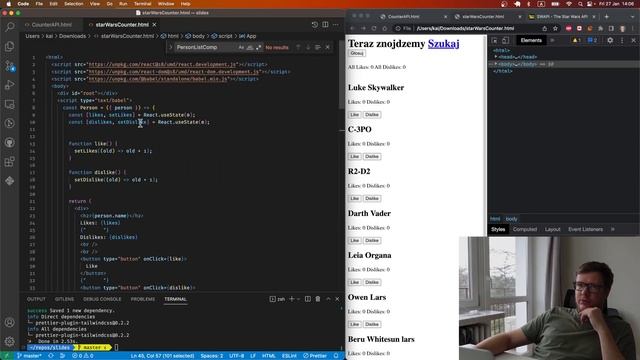Change HTML language mode in status bar
The height and width of the screenshot is (360, 640).
269,356
